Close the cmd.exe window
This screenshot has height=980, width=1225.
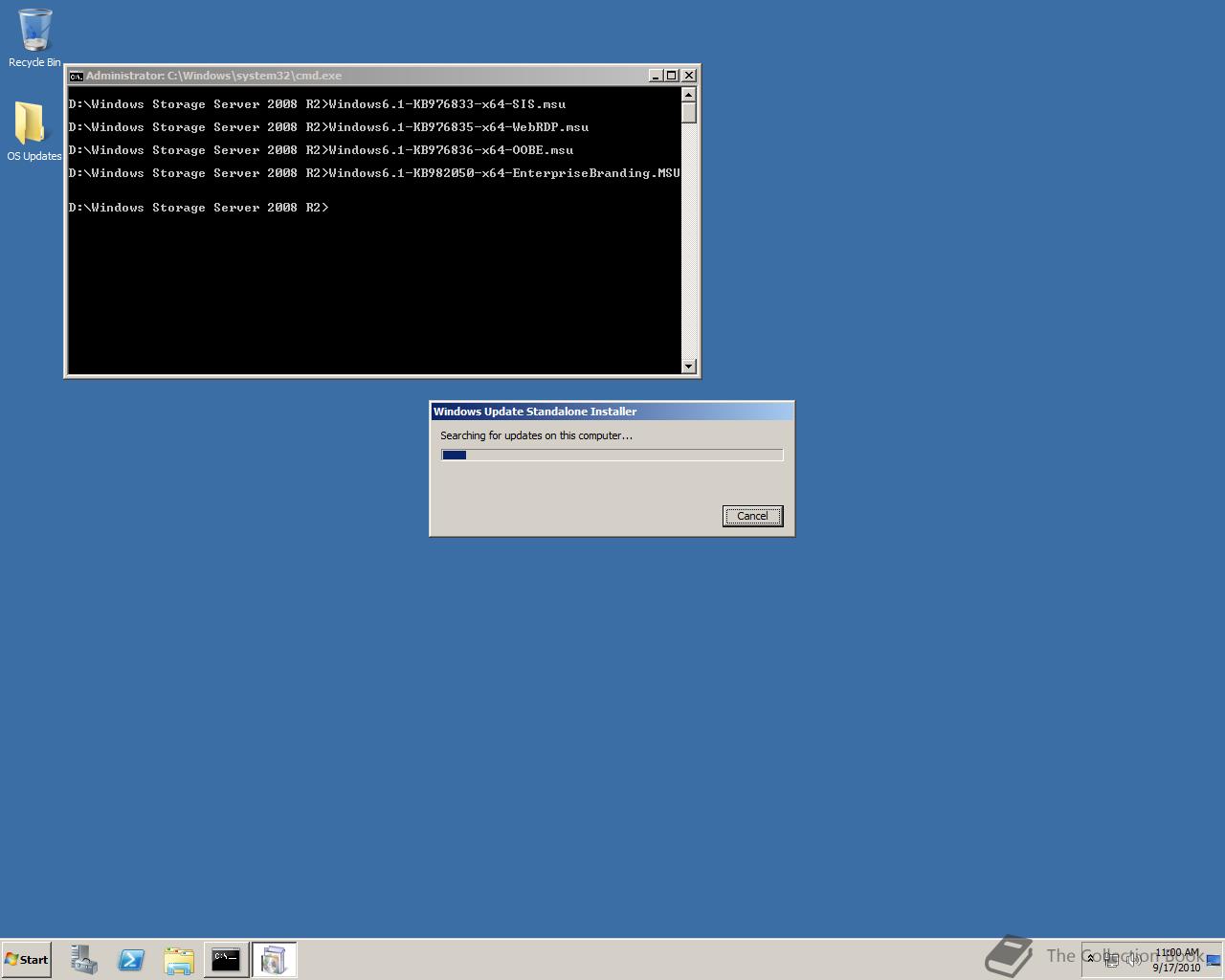[x=689, y=76]
